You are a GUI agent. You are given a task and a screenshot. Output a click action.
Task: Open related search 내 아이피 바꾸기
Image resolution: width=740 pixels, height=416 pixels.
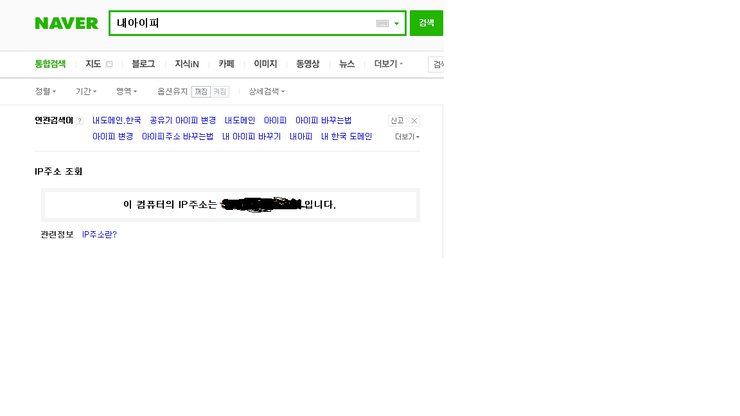point(252,137)
